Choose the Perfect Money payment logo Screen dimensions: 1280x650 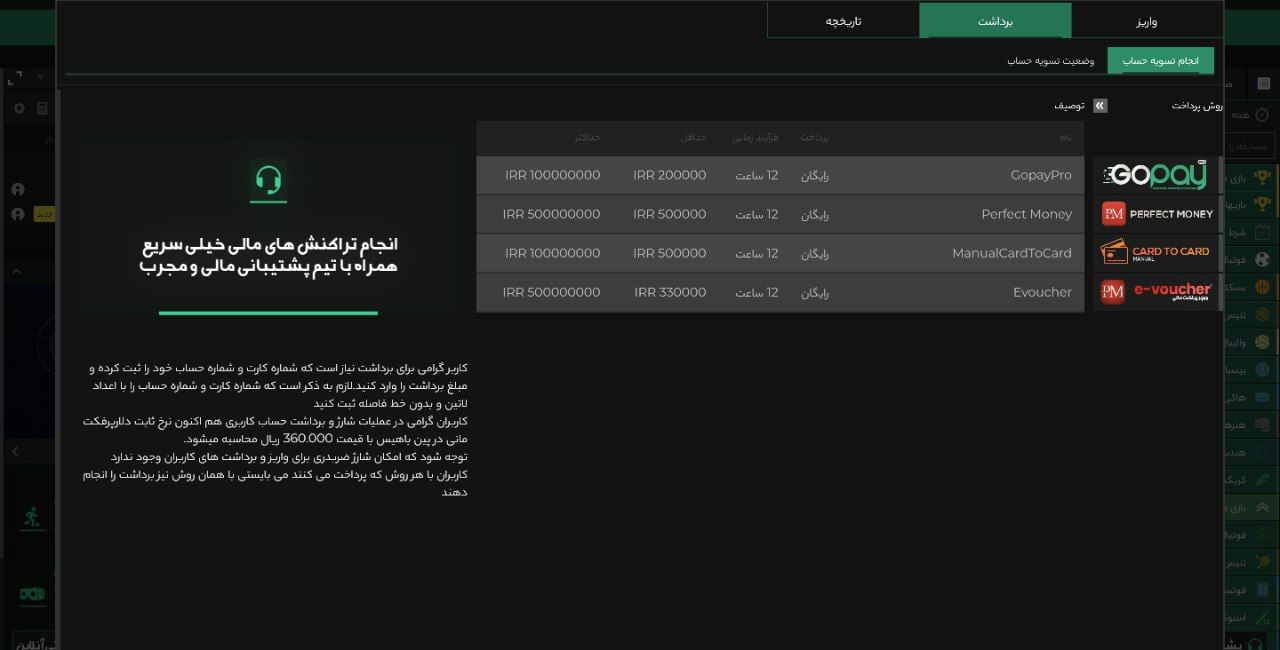1156,213
